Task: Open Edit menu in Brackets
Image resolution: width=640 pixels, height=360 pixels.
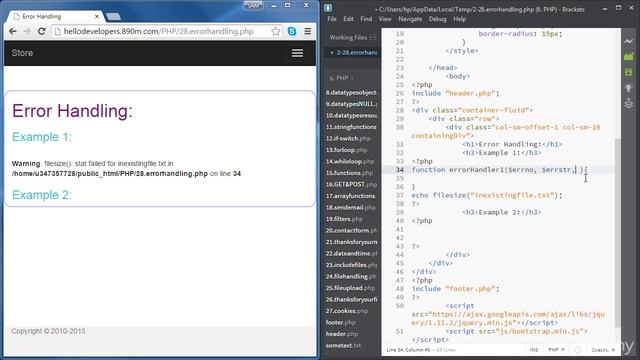Action: pyautogui.click(x=348, y=19)
